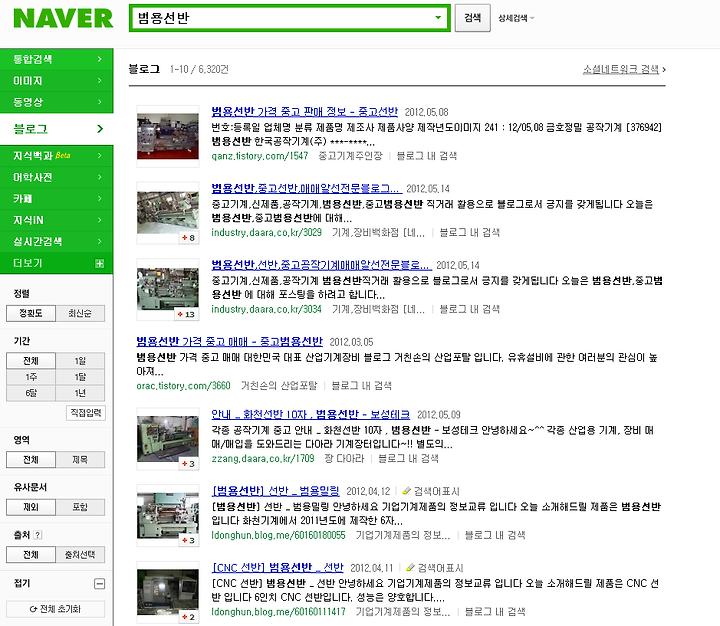The height and width of the screenshot is (626, 720).
Task: Click the 중고기계주인장 blog name
Action: tap(350, 156)
